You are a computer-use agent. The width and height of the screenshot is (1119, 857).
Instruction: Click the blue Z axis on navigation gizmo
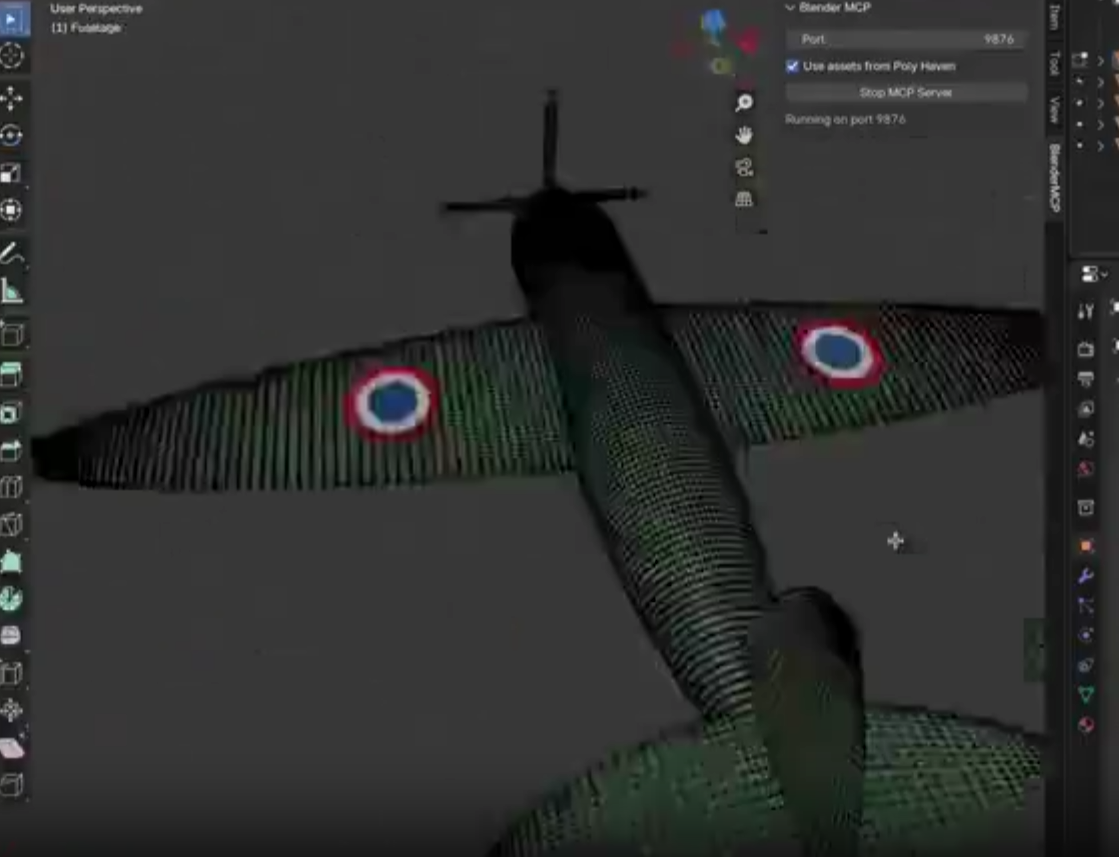pos(712,23)
